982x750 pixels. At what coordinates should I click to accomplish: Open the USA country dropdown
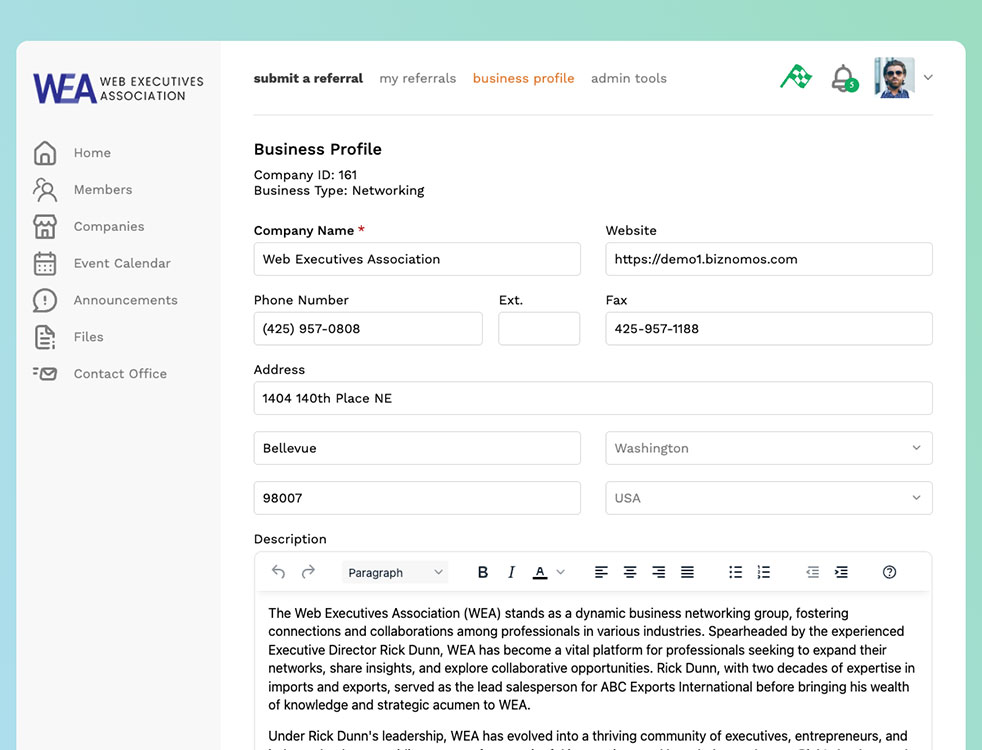(x=769, y=498)
